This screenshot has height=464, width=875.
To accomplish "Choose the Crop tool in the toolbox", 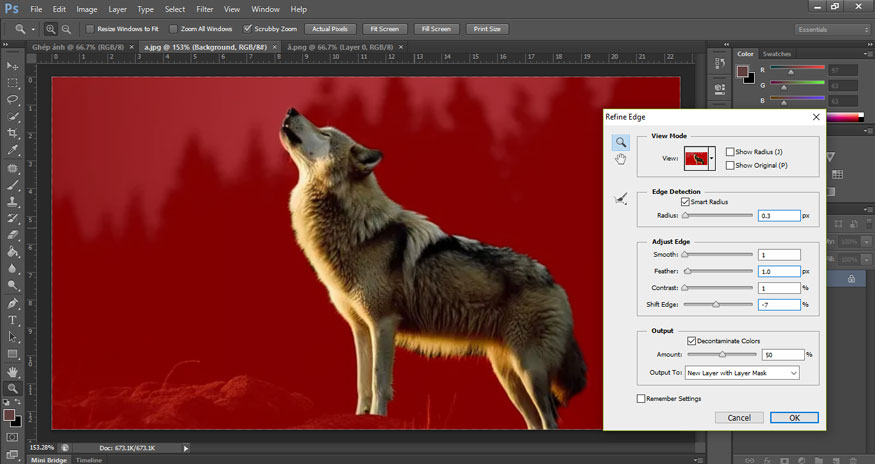I will 13,134.
